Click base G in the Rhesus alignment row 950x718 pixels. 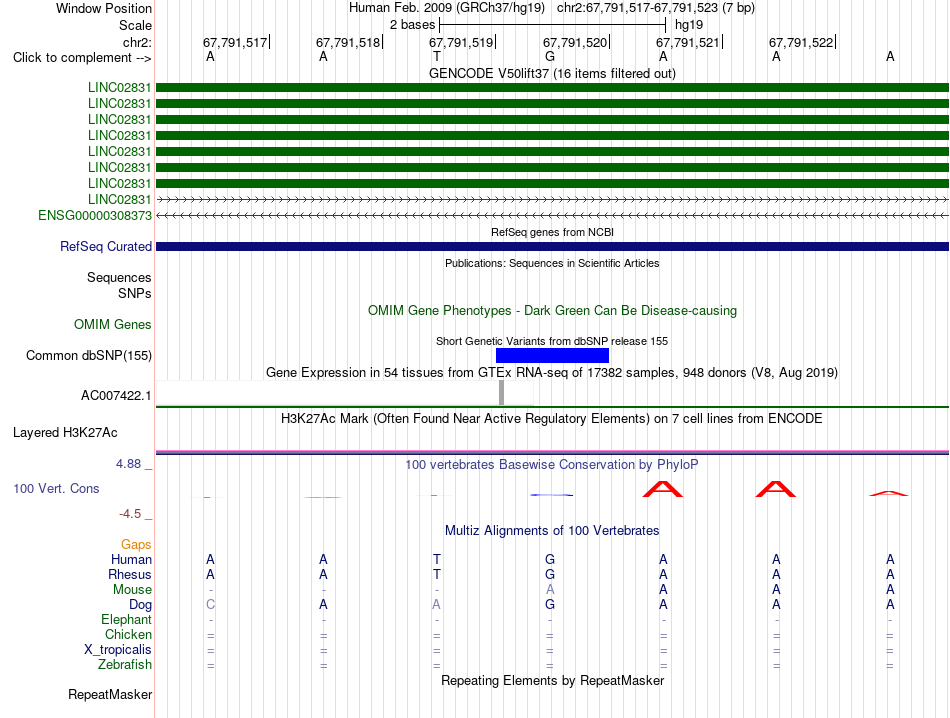(550, 574)
